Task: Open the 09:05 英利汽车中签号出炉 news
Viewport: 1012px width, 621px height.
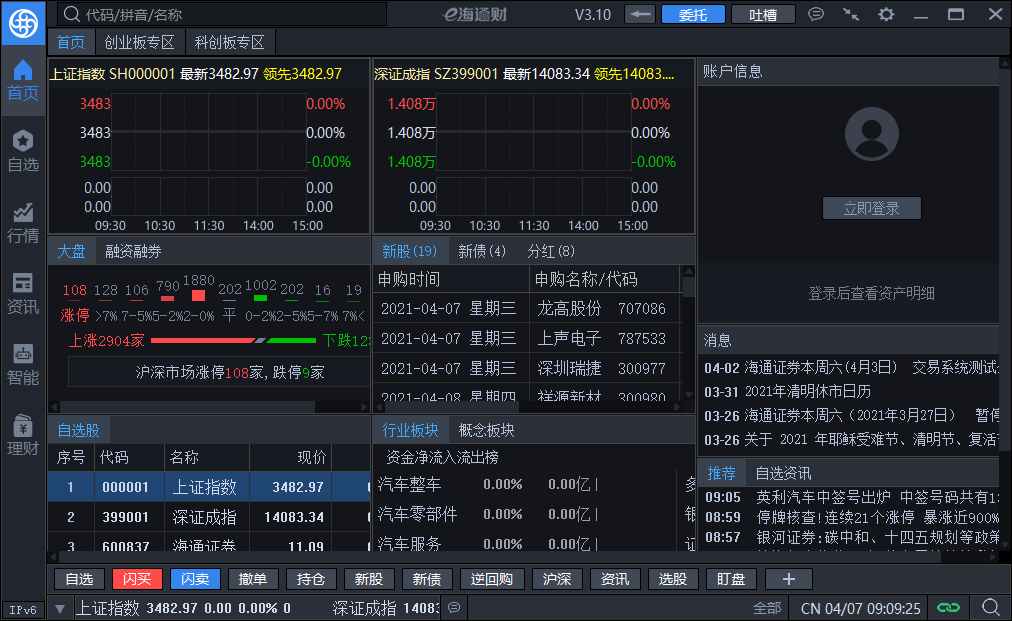Action: 852,498
